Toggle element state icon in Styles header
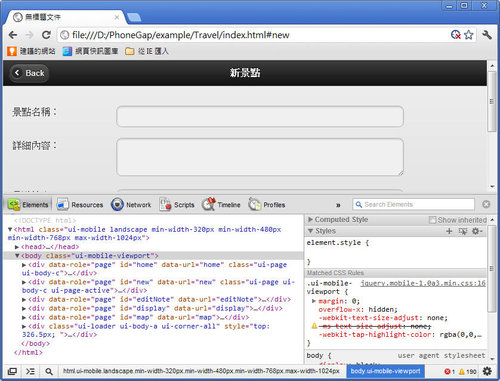 [463, 231]
